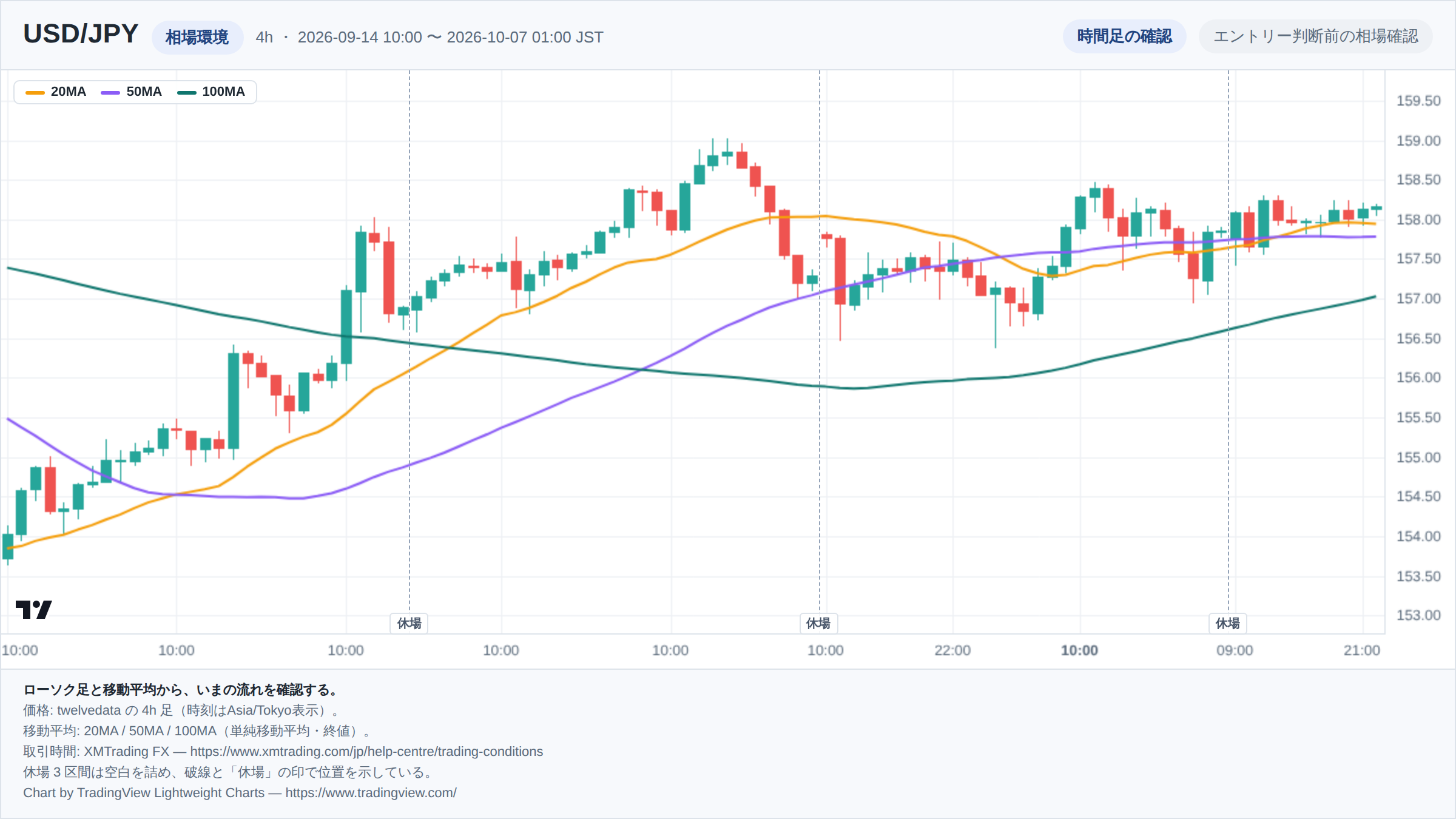This screenshot has height=819, width=1456.
Task: Click the エントリー判断前の相場確認 pill
Action: tap(1315, 36)
